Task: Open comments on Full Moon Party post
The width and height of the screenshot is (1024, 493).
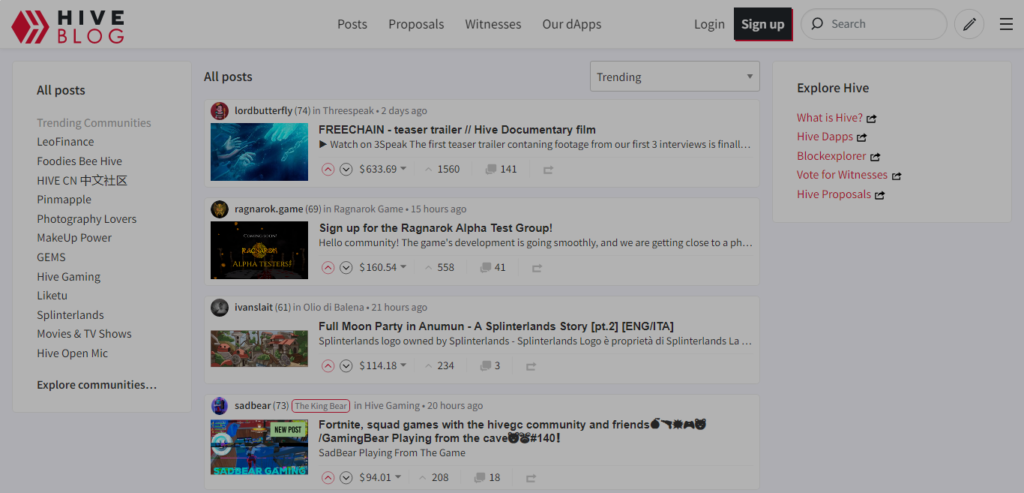Action: pos(490,366)
